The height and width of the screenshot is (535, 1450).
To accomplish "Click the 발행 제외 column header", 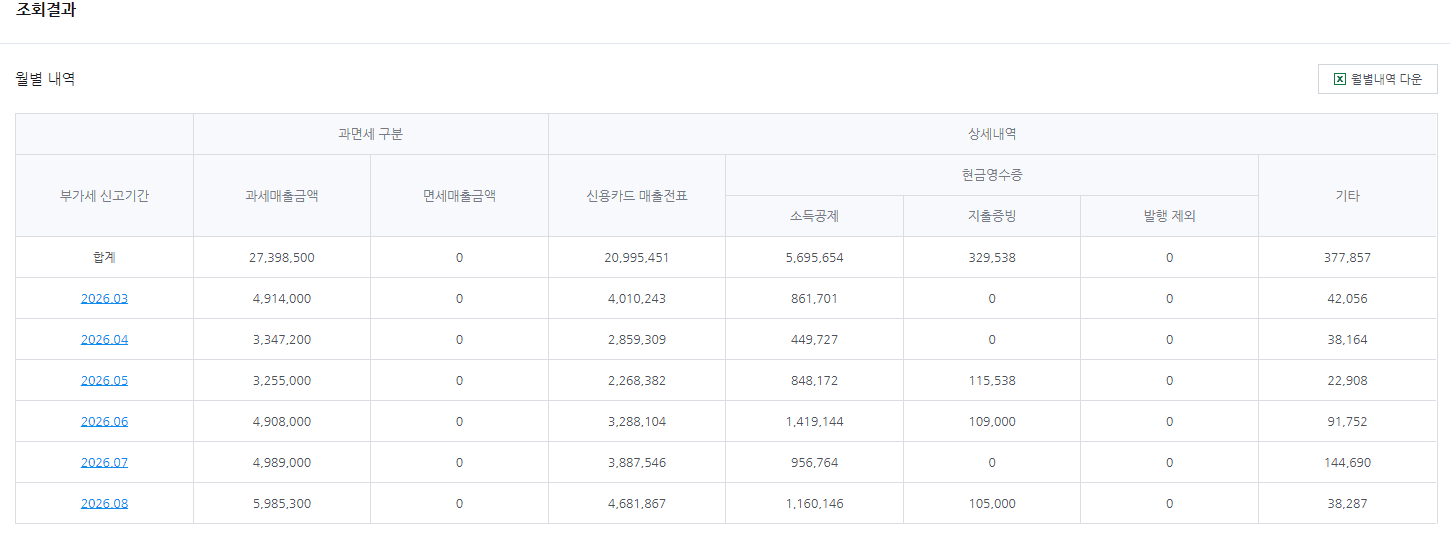I will pos(1169,216).
